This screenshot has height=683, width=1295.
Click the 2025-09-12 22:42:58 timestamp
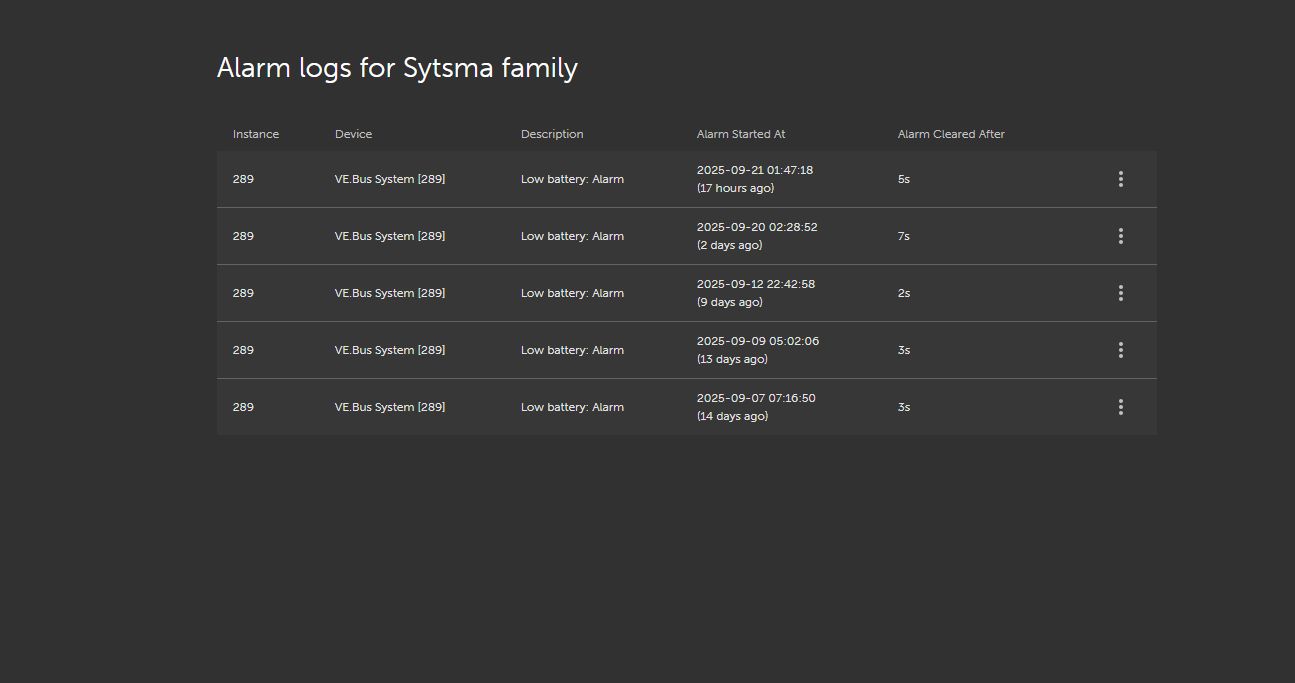pos(756,284)
